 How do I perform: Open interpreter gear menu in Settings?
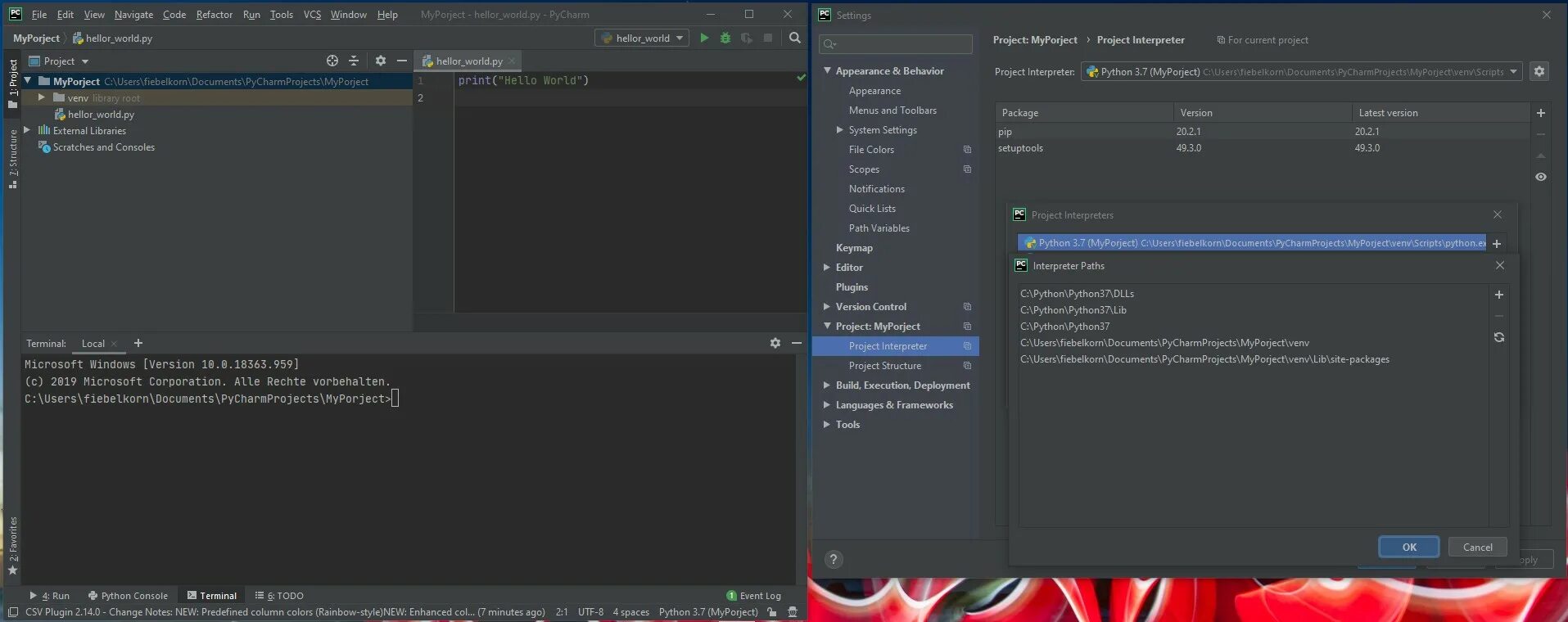(x=1539, y=71)
